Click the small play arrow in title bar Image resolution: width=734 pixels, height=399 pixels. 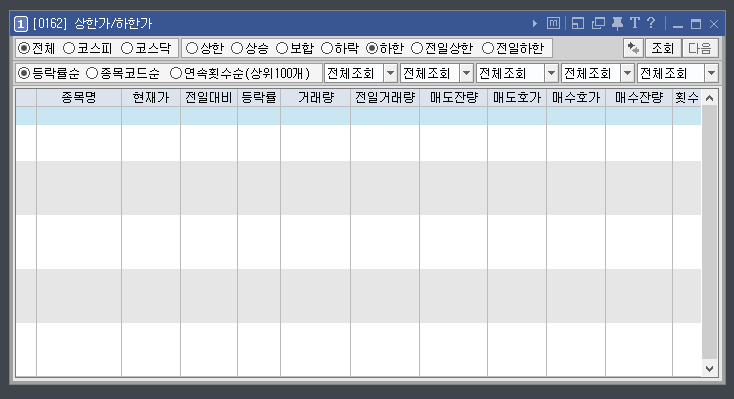pos(535,23)
